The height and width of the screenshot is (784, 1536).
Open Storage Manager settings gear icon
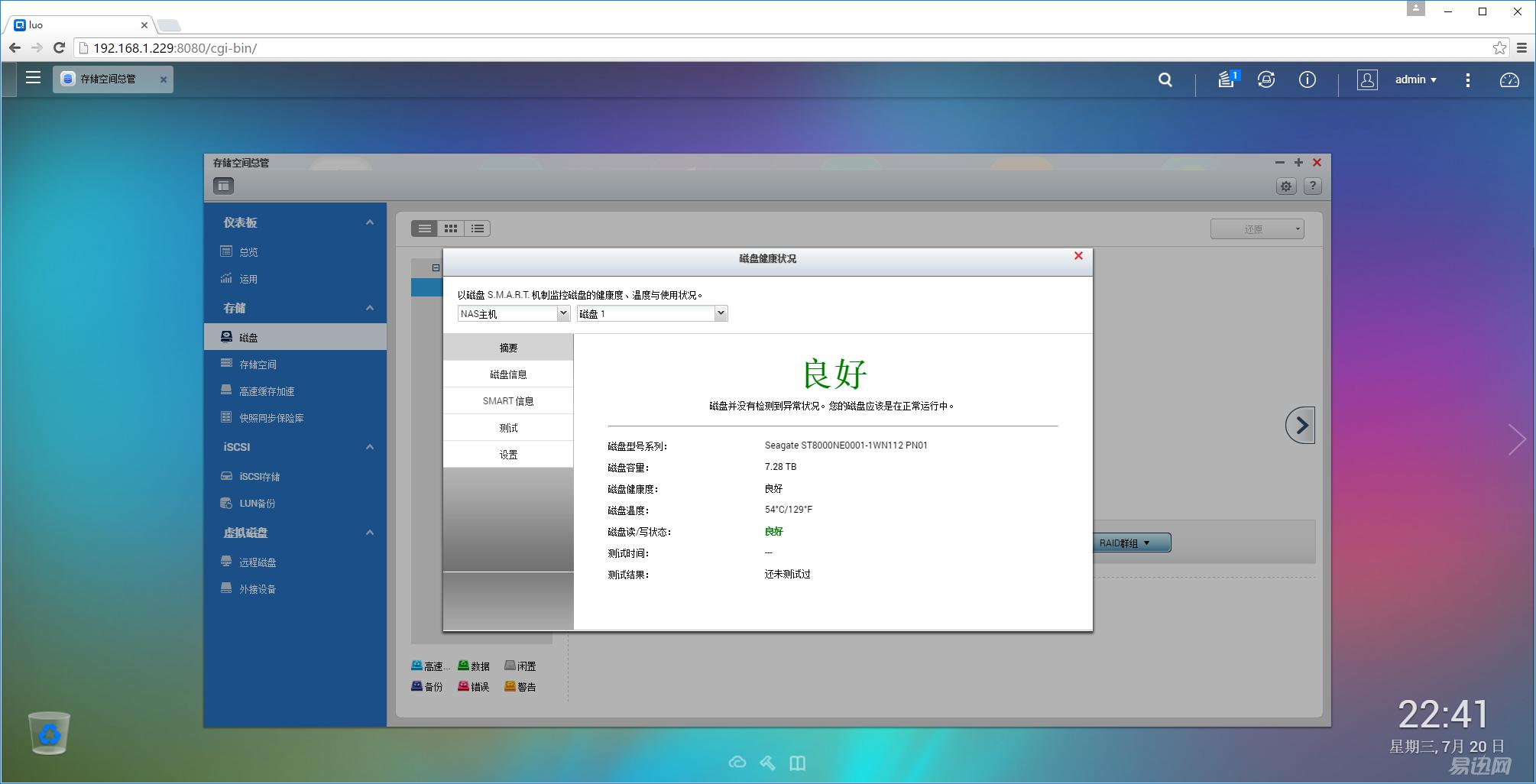tap(1286, 186)
